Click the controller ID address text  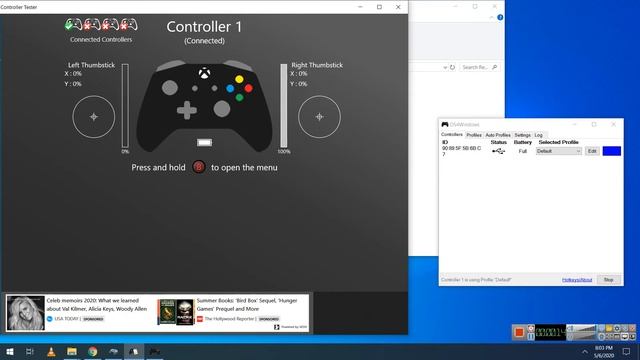point(462,151)
